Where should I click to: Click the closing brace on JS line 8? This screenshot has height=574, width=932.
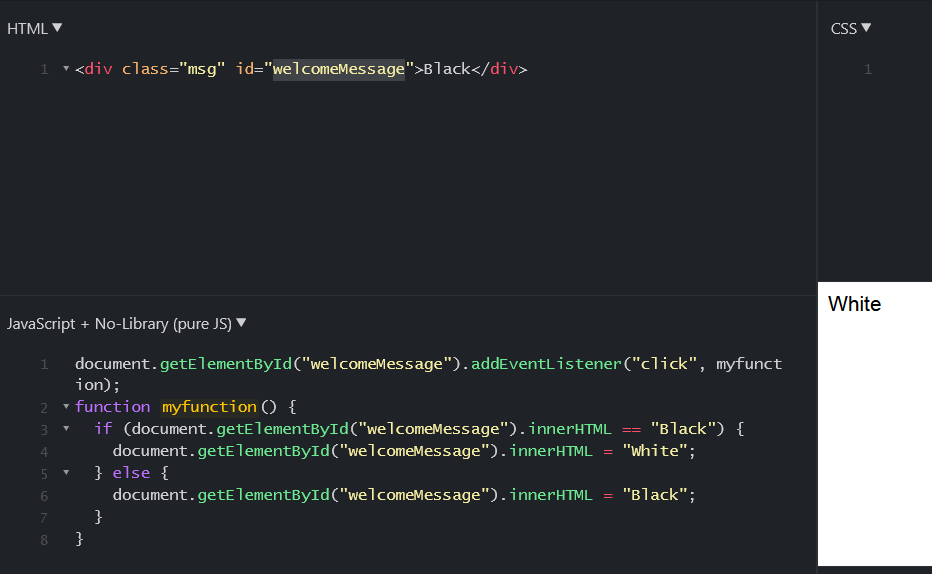pyautogui.click(x=80, y=538)
